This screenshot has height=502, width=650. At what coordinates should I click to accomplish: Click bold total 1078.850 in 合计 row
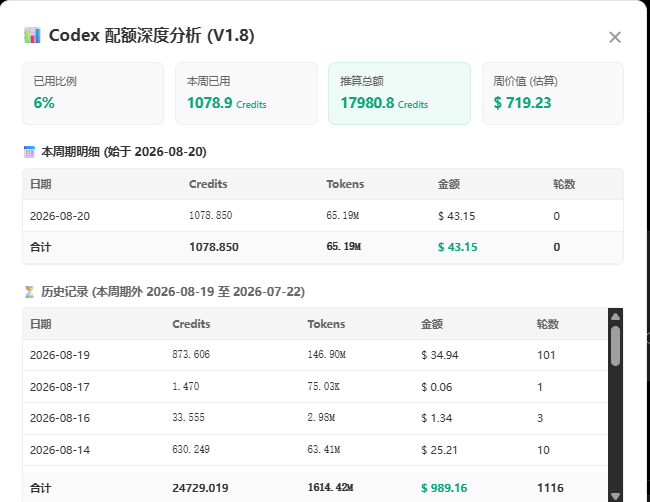tap(214, 247)
